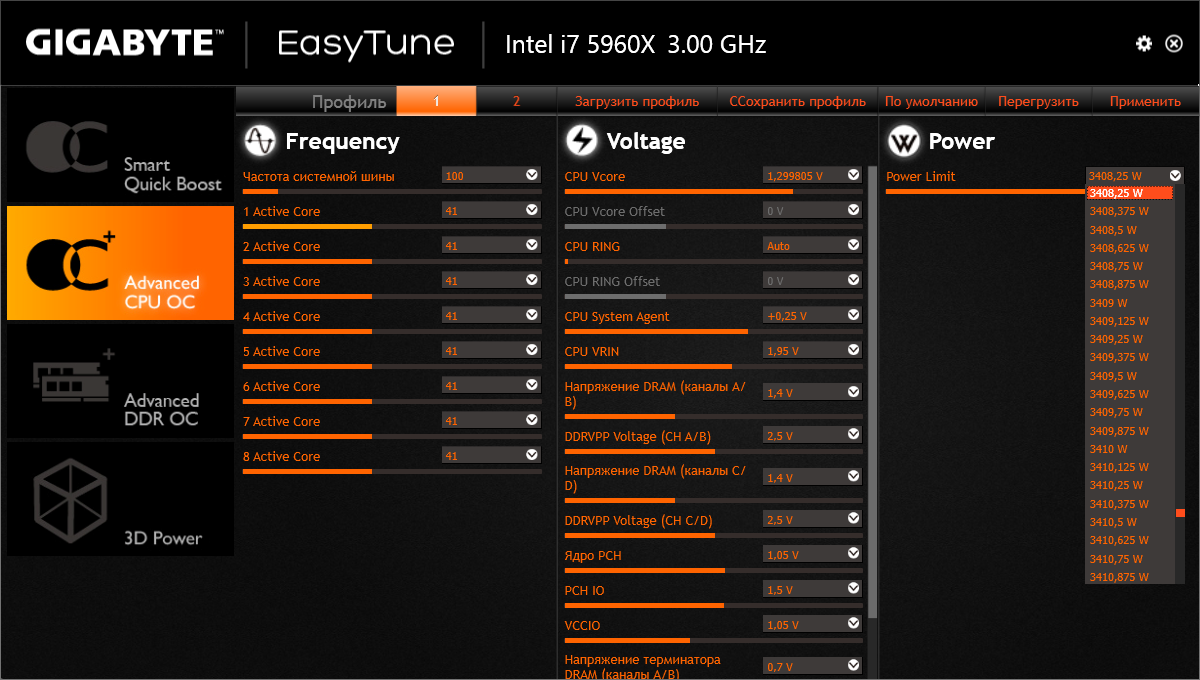Viewport: 1200px width, 680px height.
Task: Collapse the Power Limit dropdown arrow
Action: 1175,175
